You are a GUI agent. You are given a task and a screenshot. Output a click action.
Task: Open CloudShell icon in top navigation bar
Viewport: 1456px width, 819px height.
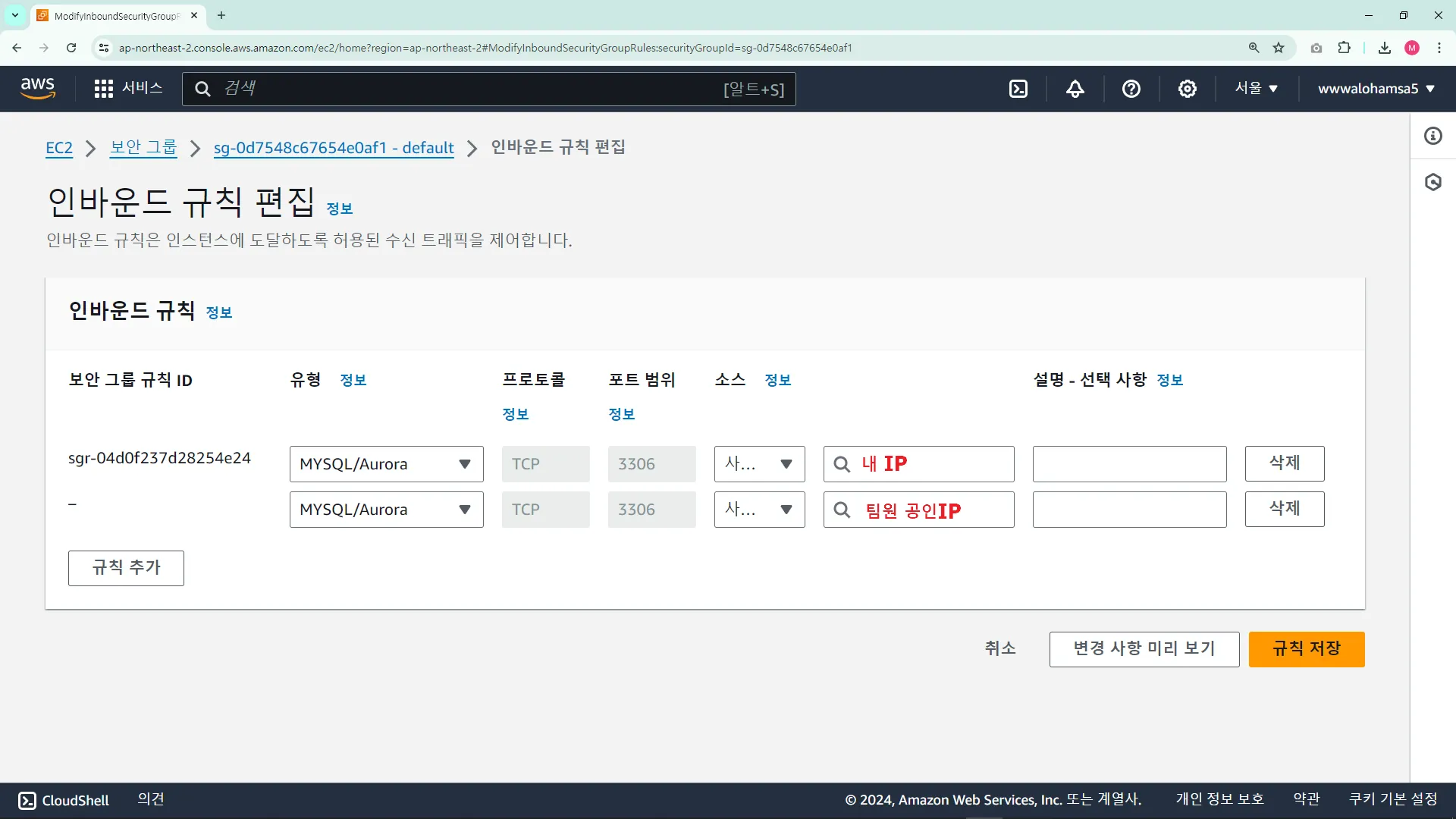point(1018,89)
